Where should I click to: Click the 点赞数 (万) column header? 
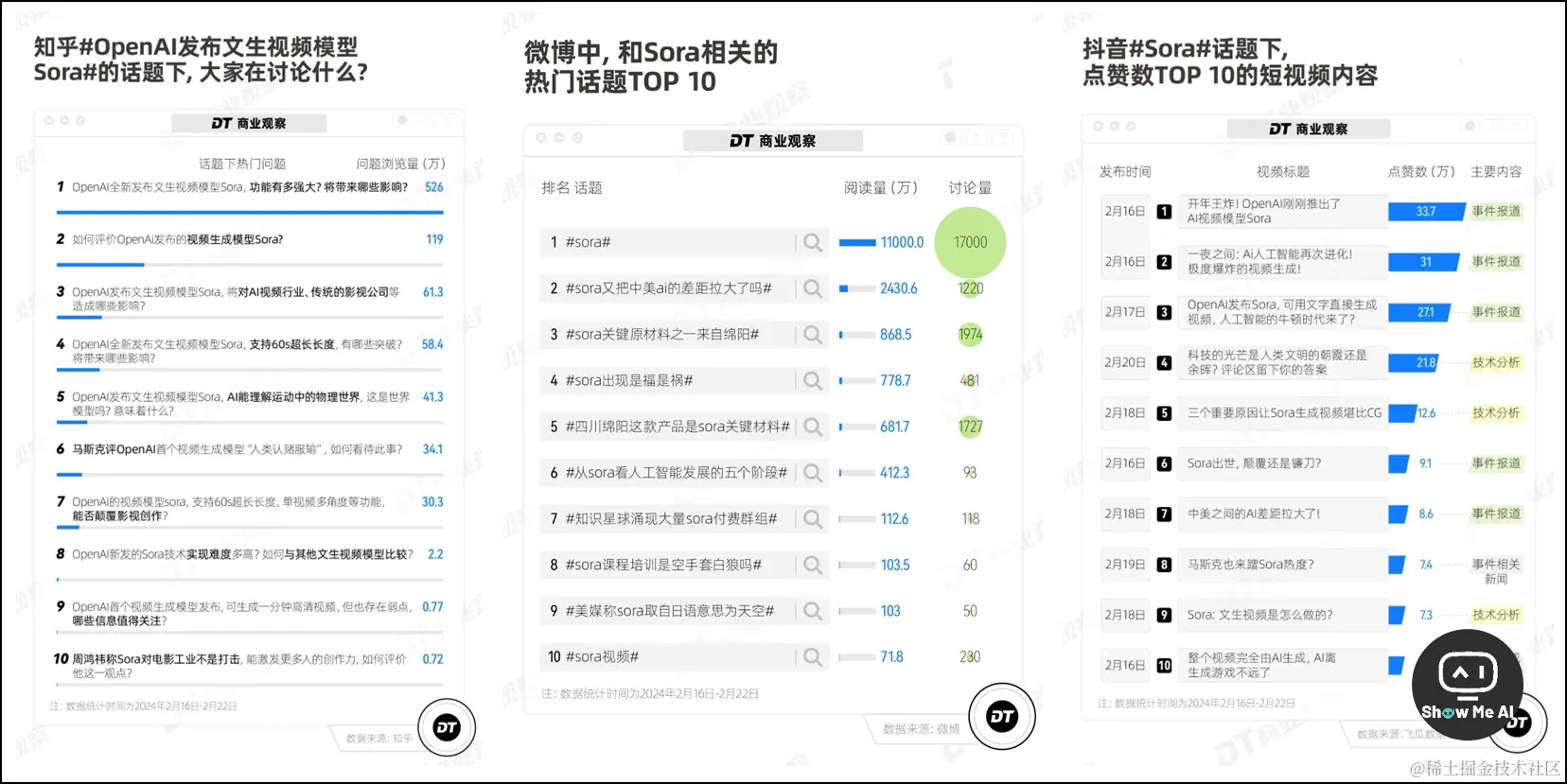click(x=1421, y=172)
